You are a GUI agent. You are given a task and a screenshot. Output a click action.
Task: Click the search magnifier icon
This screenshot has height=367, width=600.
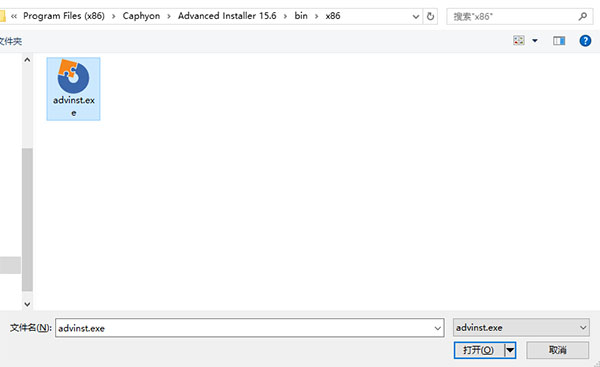point(582,16)
